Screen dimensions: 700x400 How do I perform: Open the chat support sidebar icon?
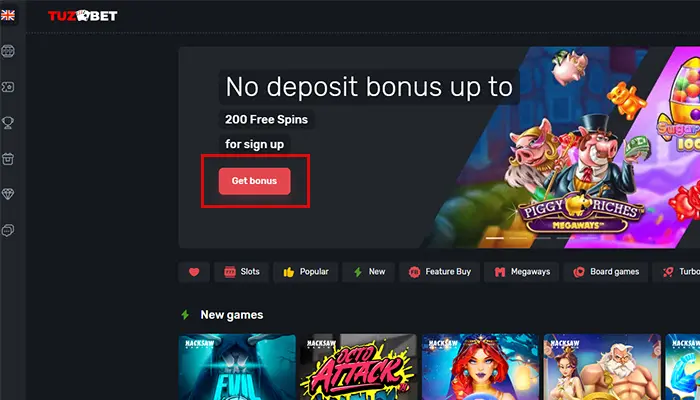[x=8, y=230]
